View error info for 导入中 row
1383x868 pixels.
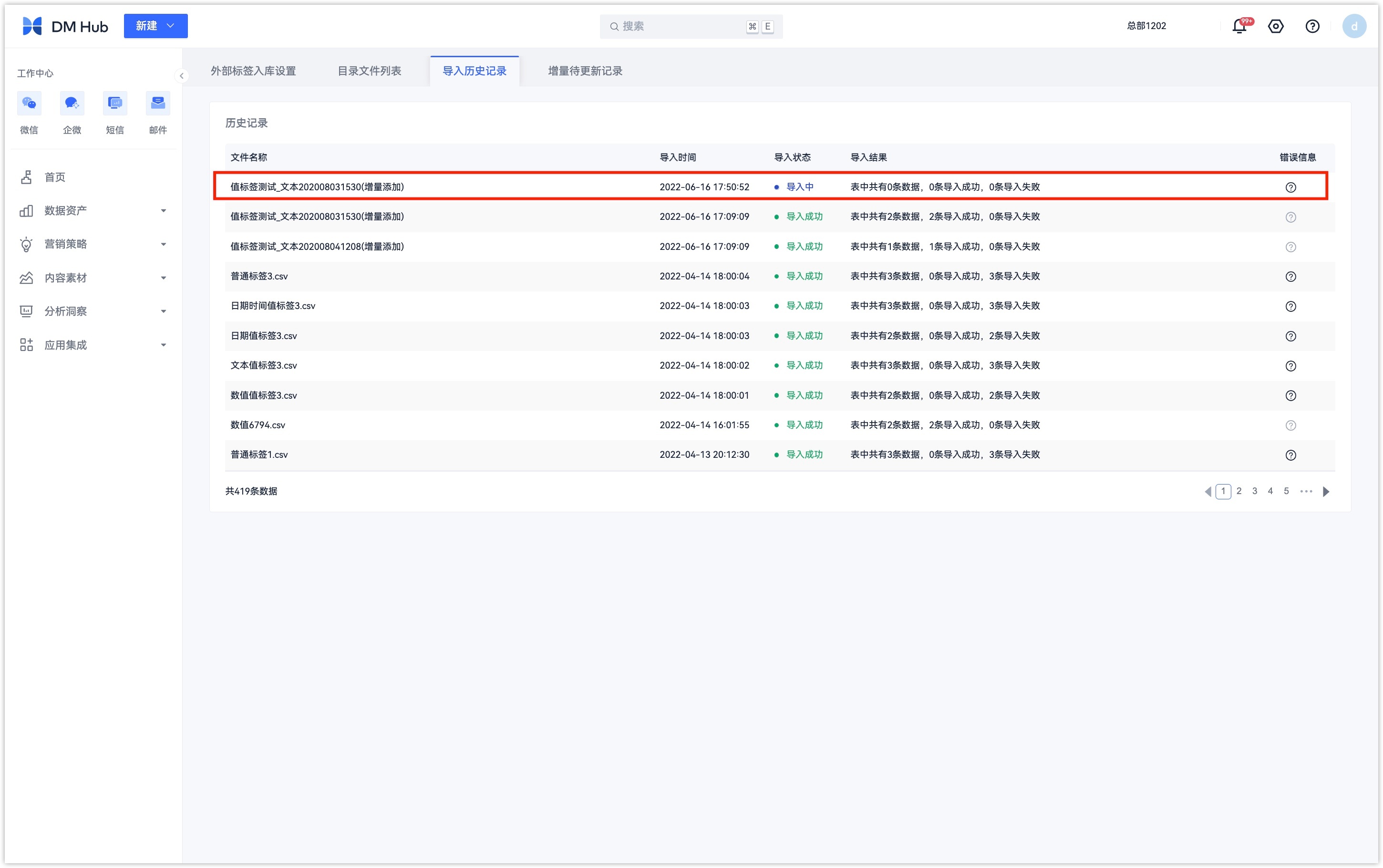tap(1290, 187)
